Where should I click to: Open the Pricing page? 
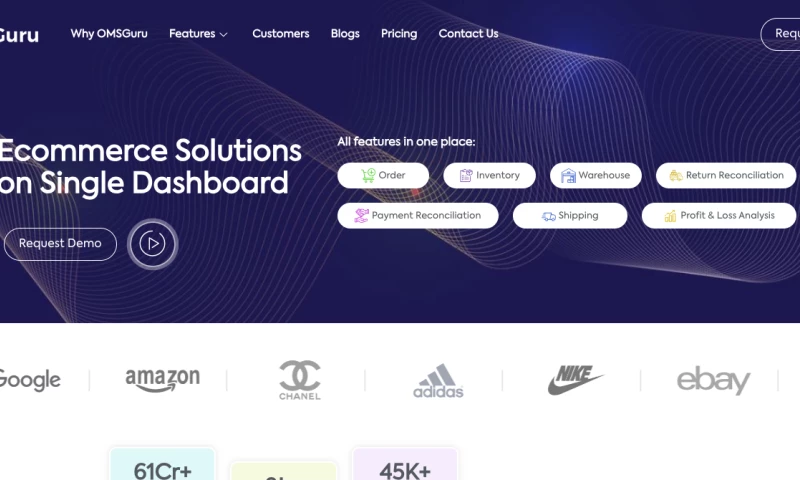(399, 34)
